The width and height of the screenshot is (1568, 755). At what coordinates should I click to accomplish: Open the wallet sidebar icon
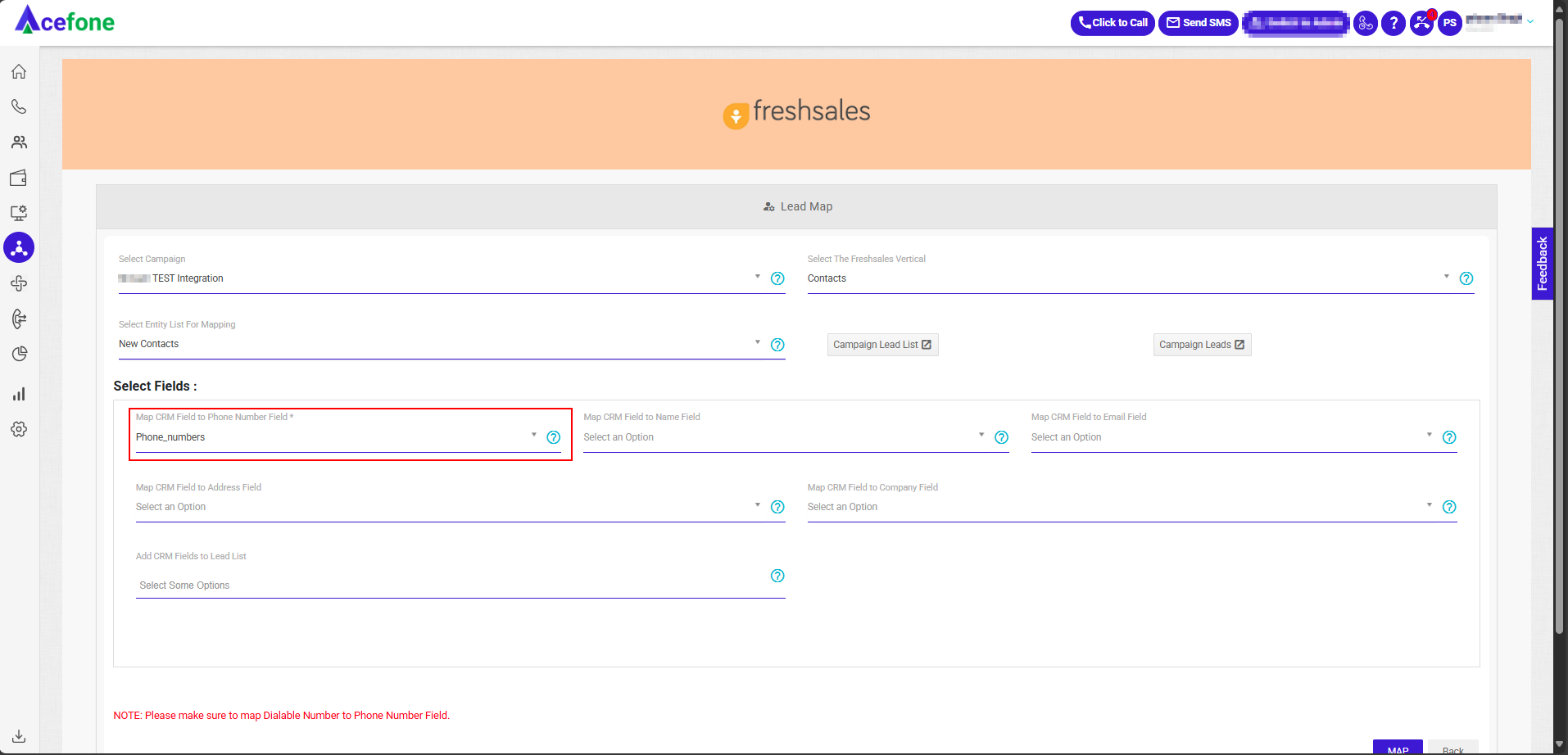[x=19, y=178]
